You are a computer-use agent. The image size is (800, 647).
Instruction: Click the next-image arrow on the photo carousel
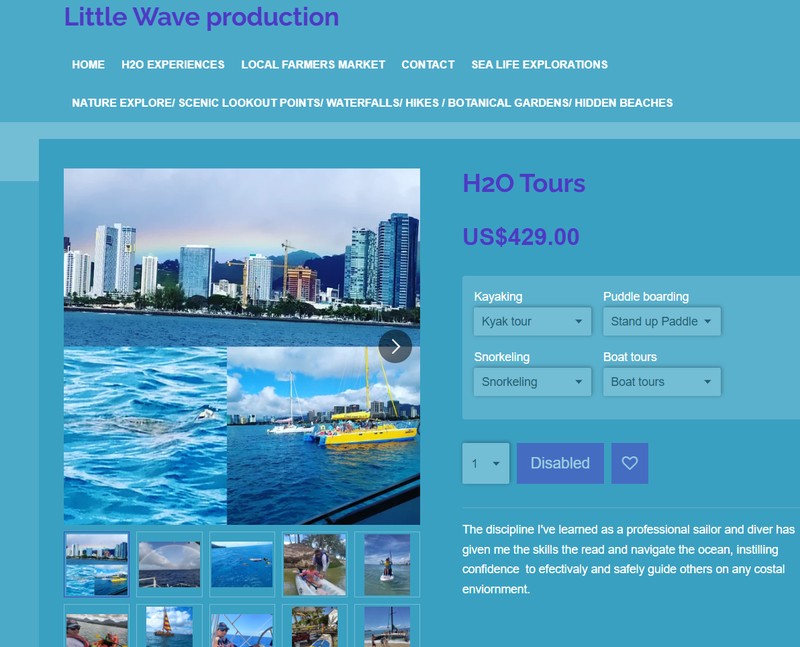tap(395, 346)
